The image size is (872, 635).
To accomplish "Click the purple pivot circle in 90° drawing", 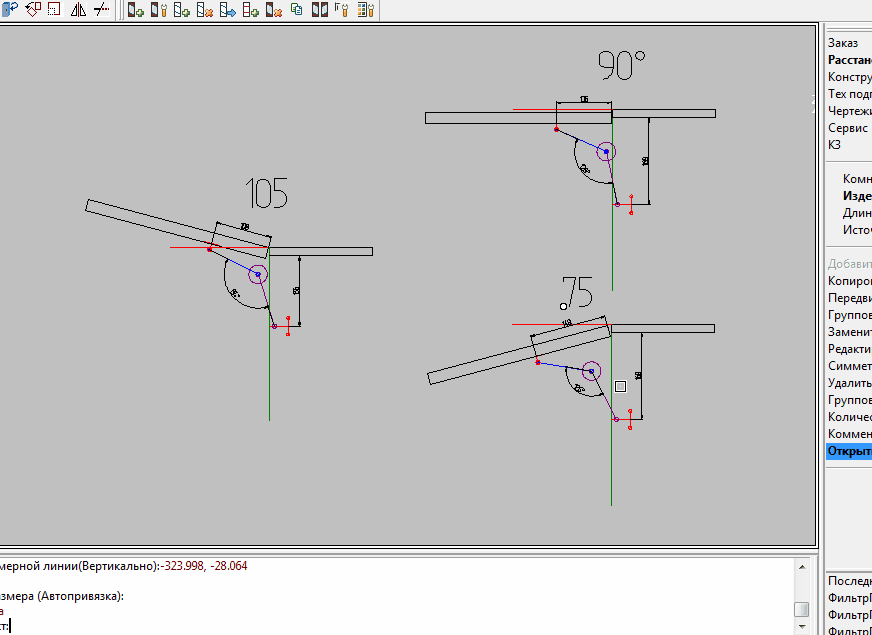I will (607, 151).
